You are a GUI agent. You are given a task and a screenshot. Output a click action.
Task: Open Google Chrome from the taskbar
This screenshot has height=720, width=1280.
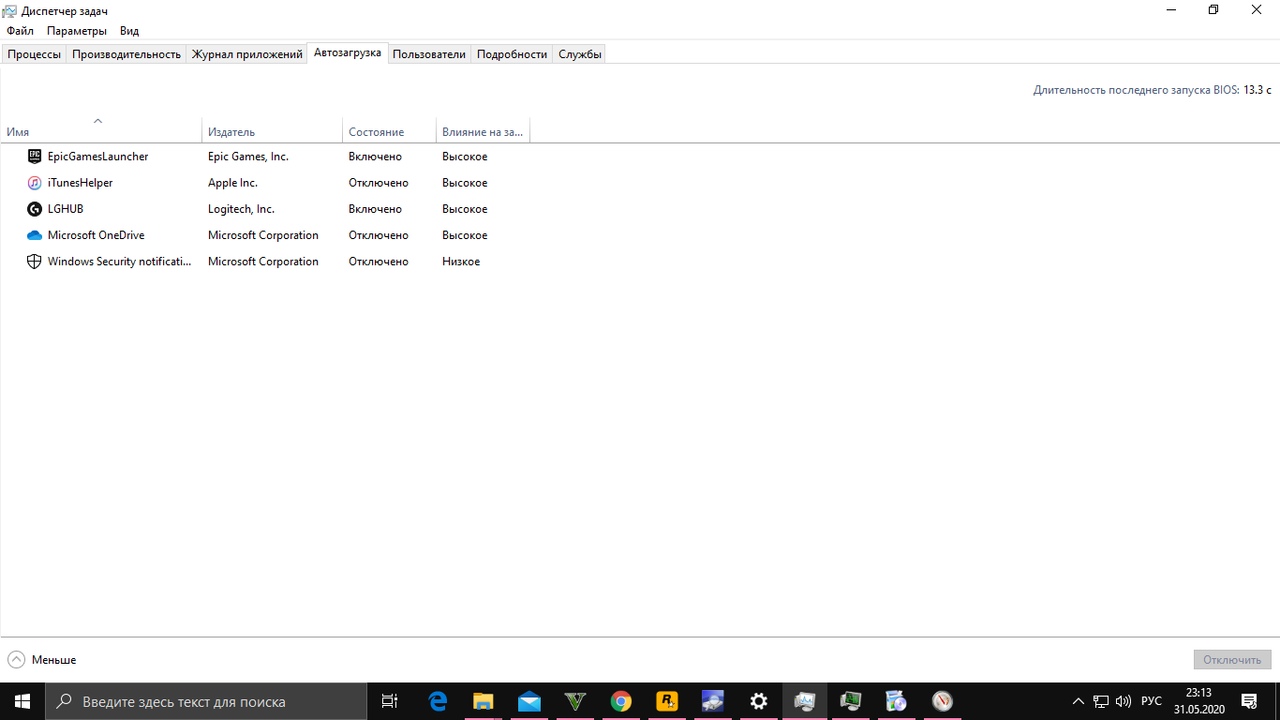tap(621, 701)
